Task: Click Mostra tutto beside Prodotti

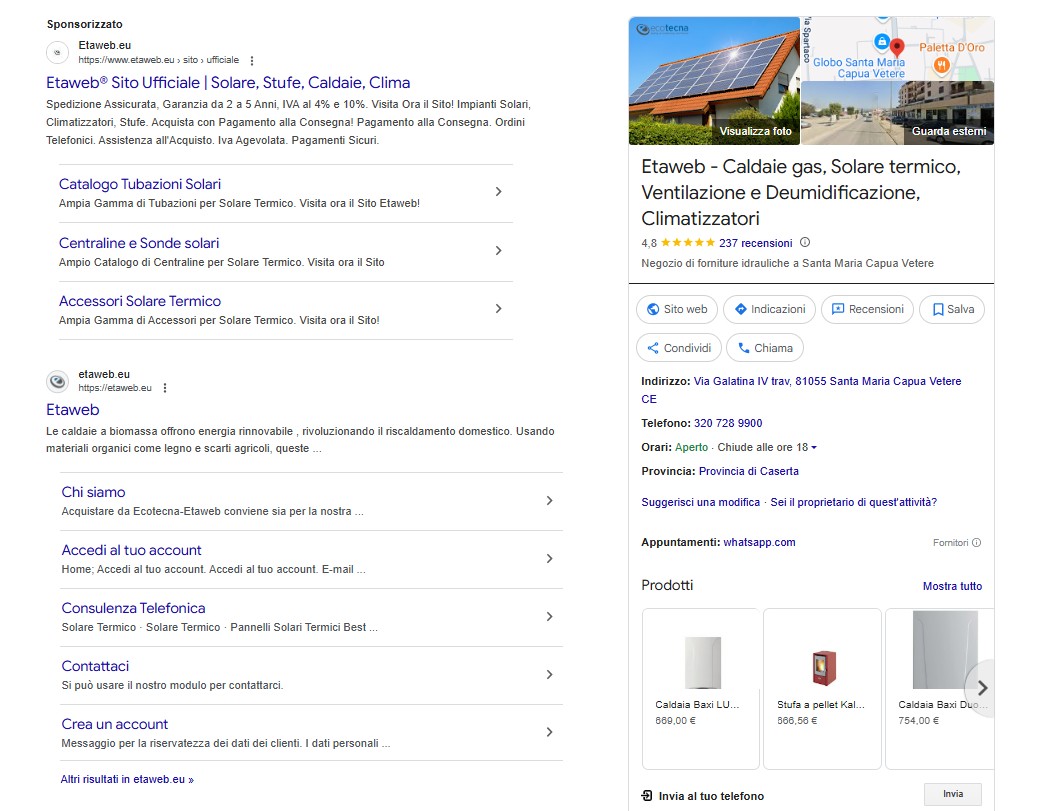Action: tap(952, 586)
